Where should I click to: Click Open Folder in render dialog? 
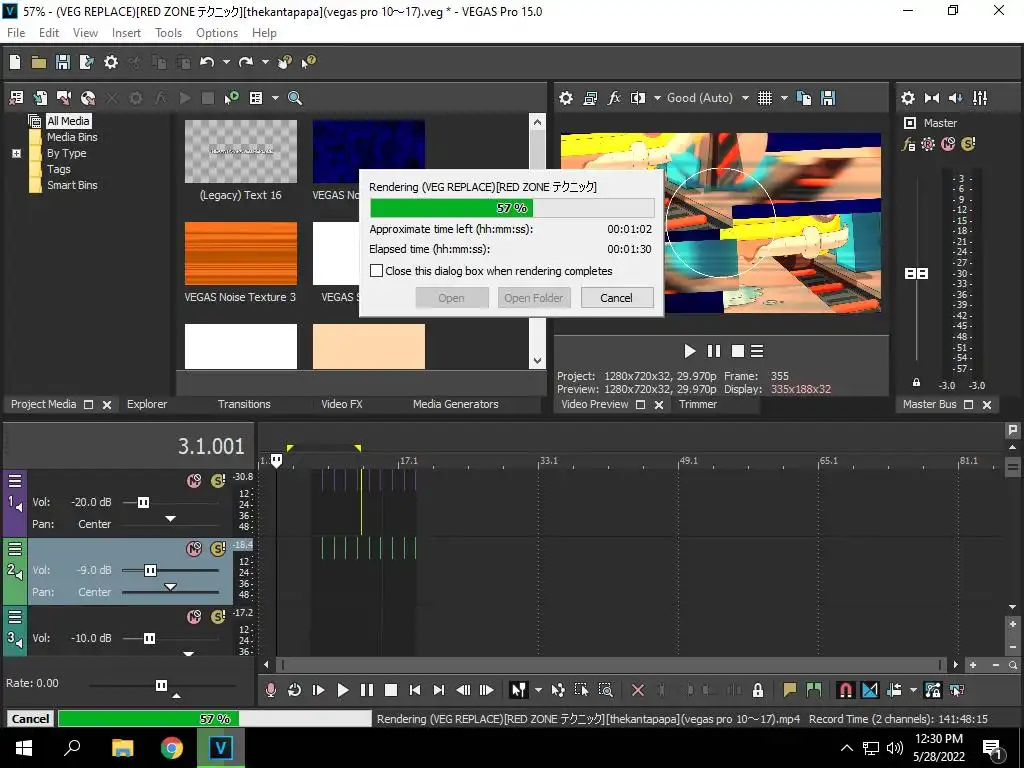point(534,298)
